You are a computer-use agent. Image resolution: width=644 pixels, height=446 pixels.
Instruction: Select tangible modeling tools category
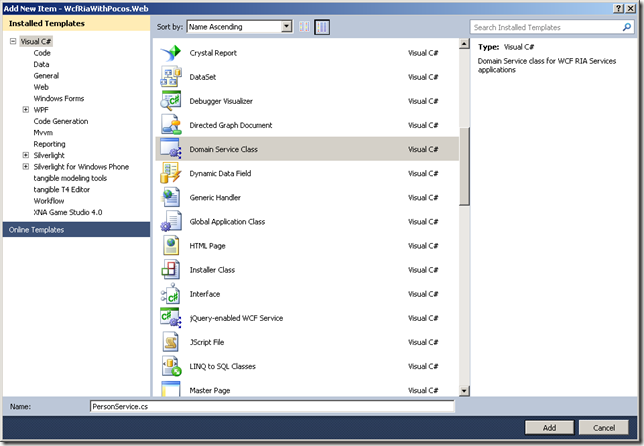(x=70, y=178)
